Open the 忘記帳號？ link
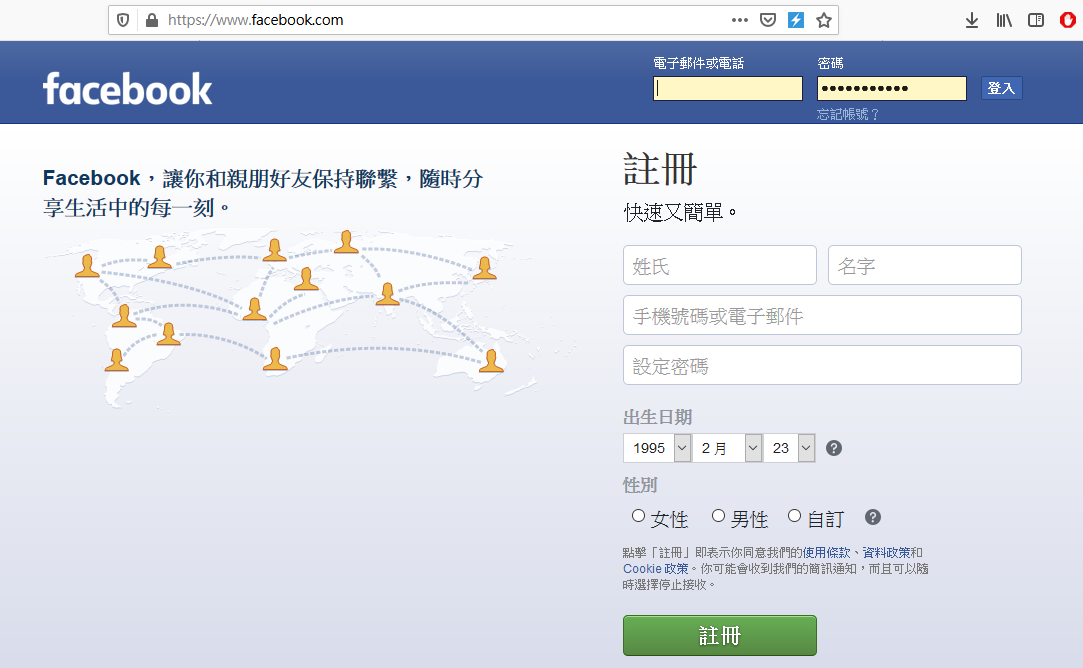1083x668 pixels. pyautogui.click(x=847, y=114)
